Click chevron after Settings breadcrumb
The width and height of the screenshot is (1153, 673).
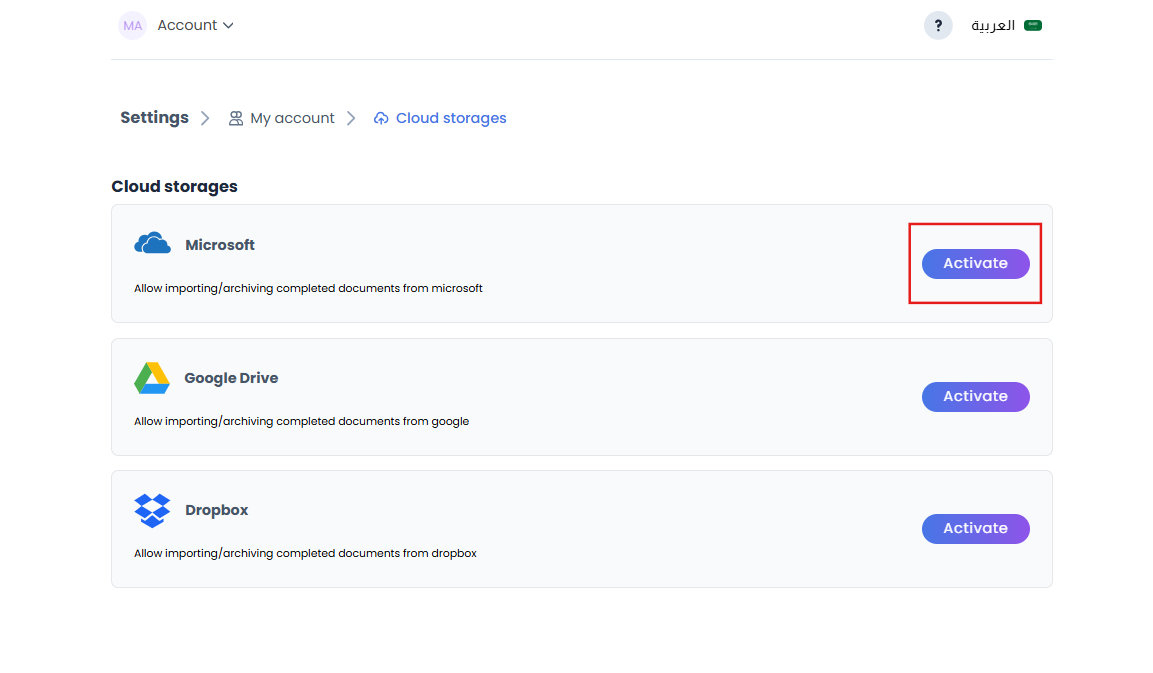tap(205, 118)
